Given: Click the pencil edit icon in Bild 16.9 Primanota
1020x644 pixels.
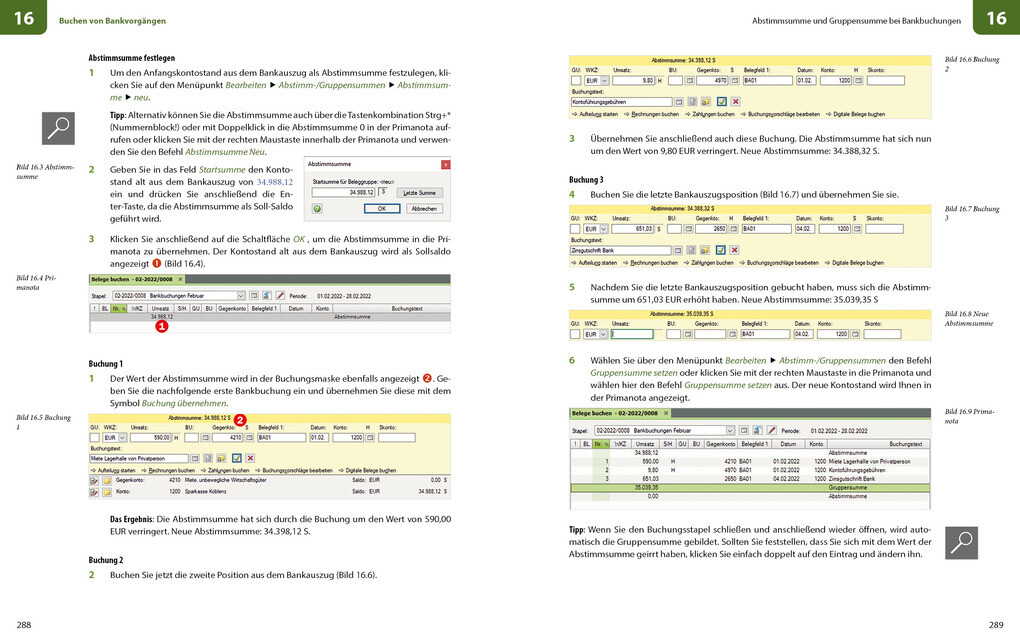Looking at the screenshot, I should click(772, 431).
